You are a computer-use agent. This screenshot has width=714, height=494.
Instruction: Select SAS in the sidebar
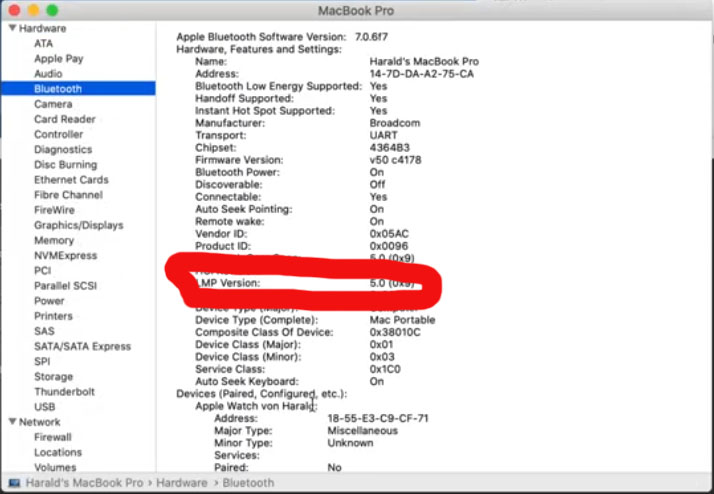click(44, 331)
